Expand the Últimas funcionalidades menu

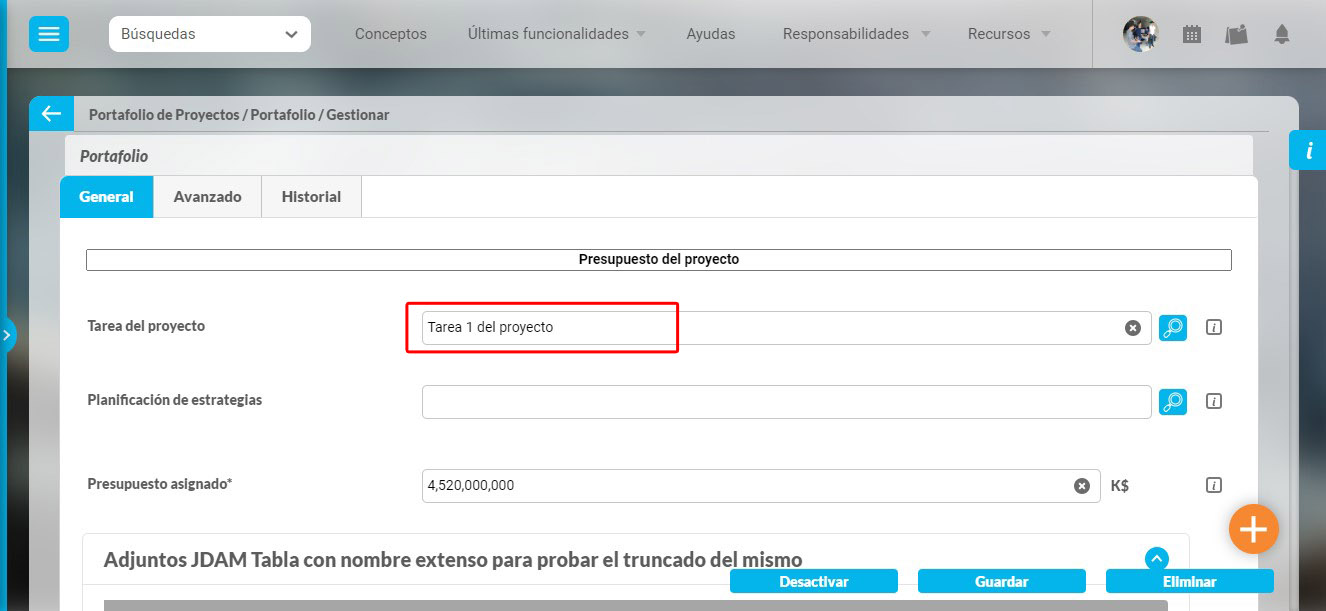point(556,34)
